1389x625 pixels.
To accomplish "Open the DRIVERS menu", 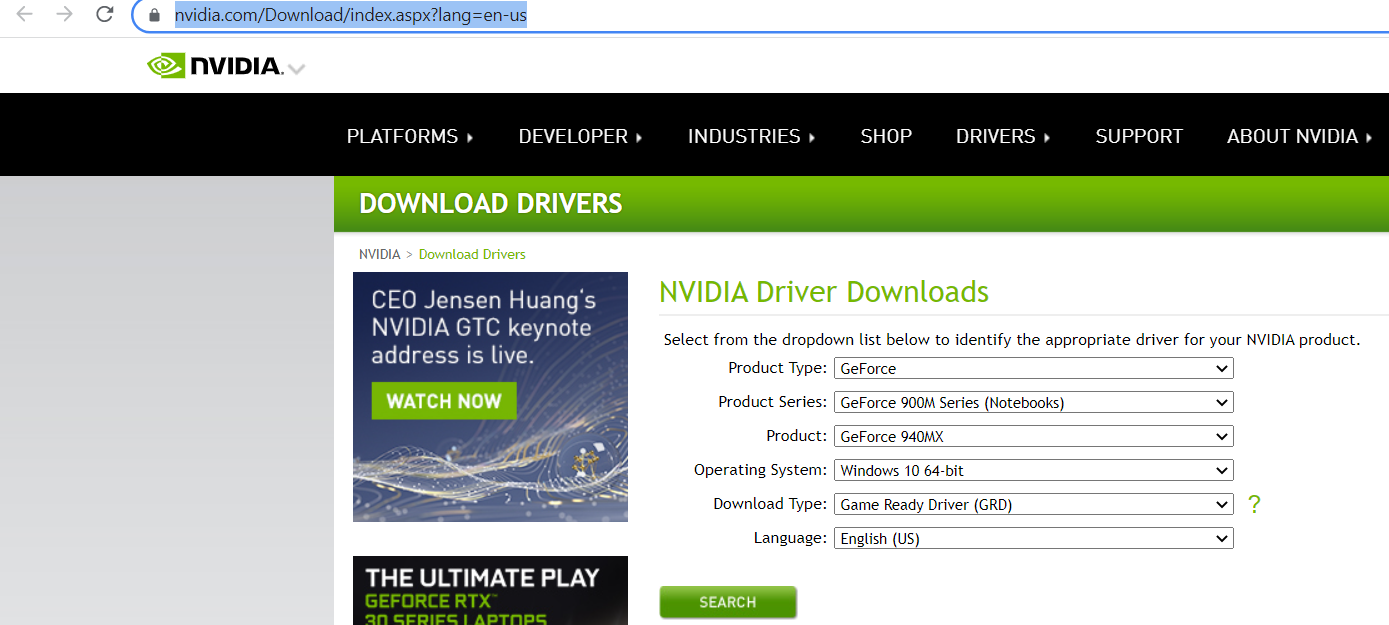I will [x=1003, y=136].
